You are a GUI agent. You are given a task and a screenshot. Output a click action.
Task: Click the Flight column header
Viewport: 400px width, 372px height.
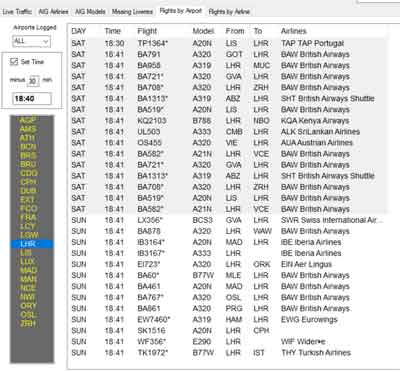click(x=147, y=31)
